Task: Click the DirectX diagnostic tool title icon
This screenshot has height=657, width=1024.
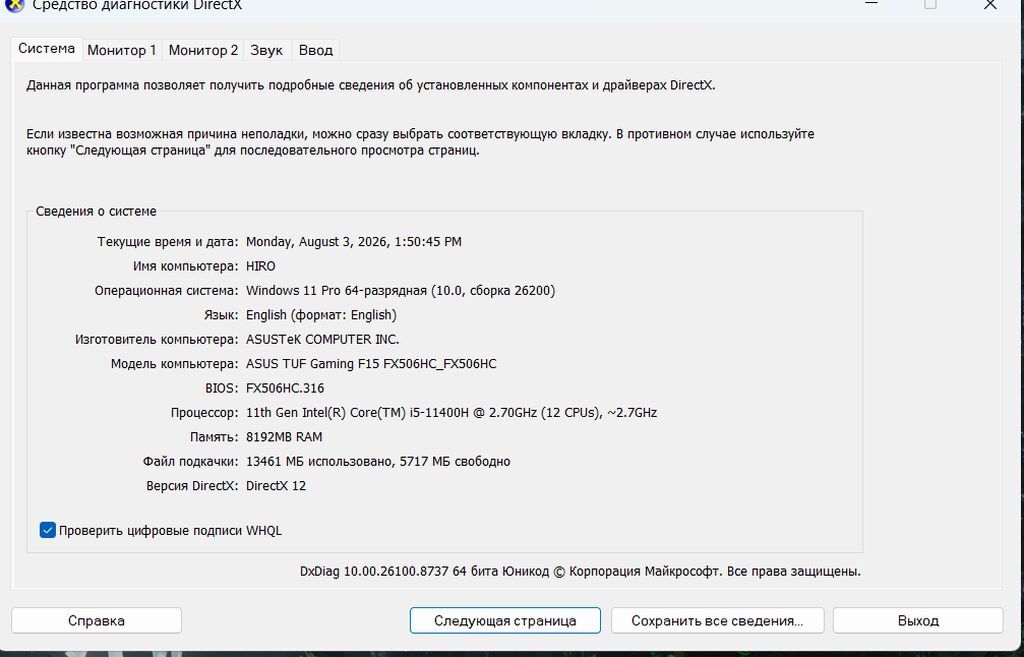Action: pyautogui.click(x=14, y=5)
